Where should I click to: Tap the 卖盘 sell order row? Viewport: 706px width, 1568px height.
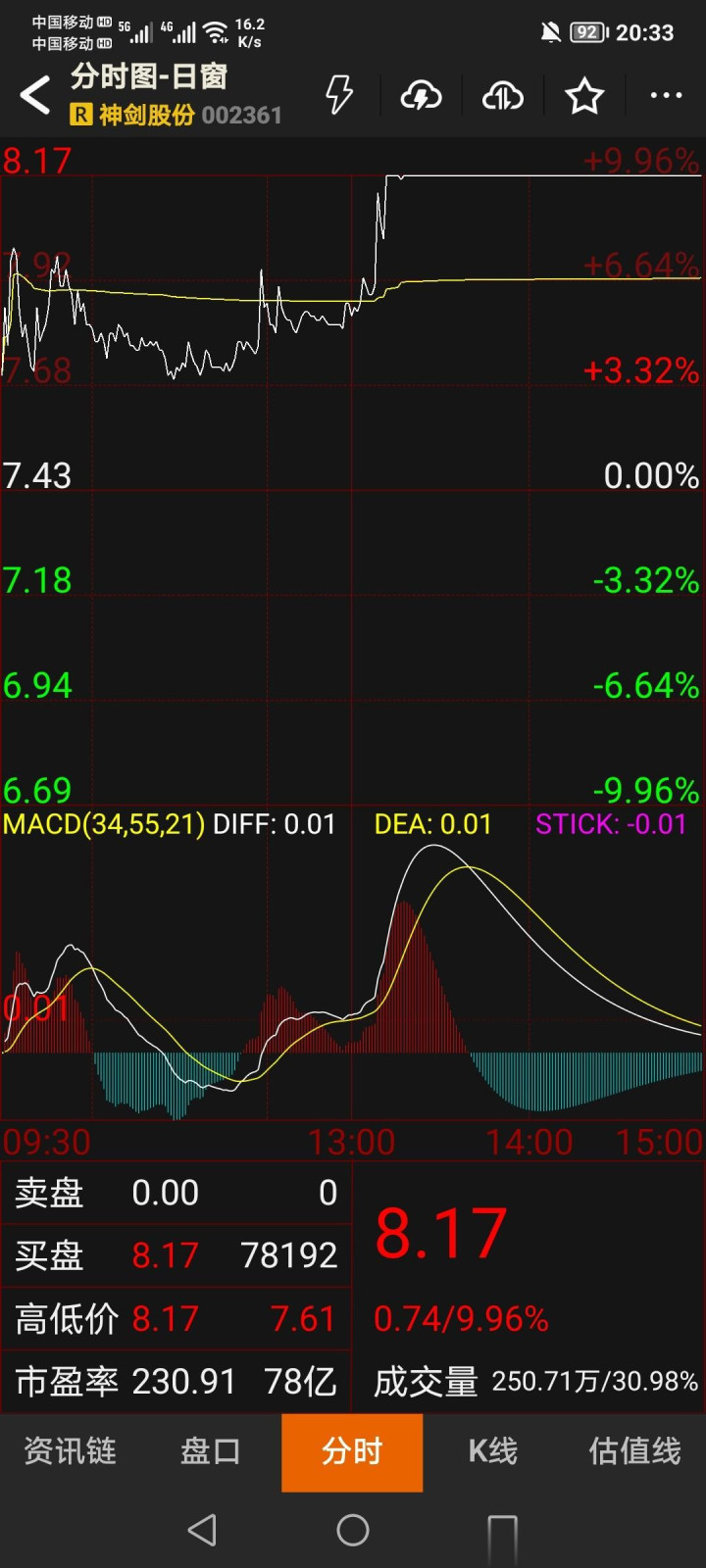tap(176, 1193)
